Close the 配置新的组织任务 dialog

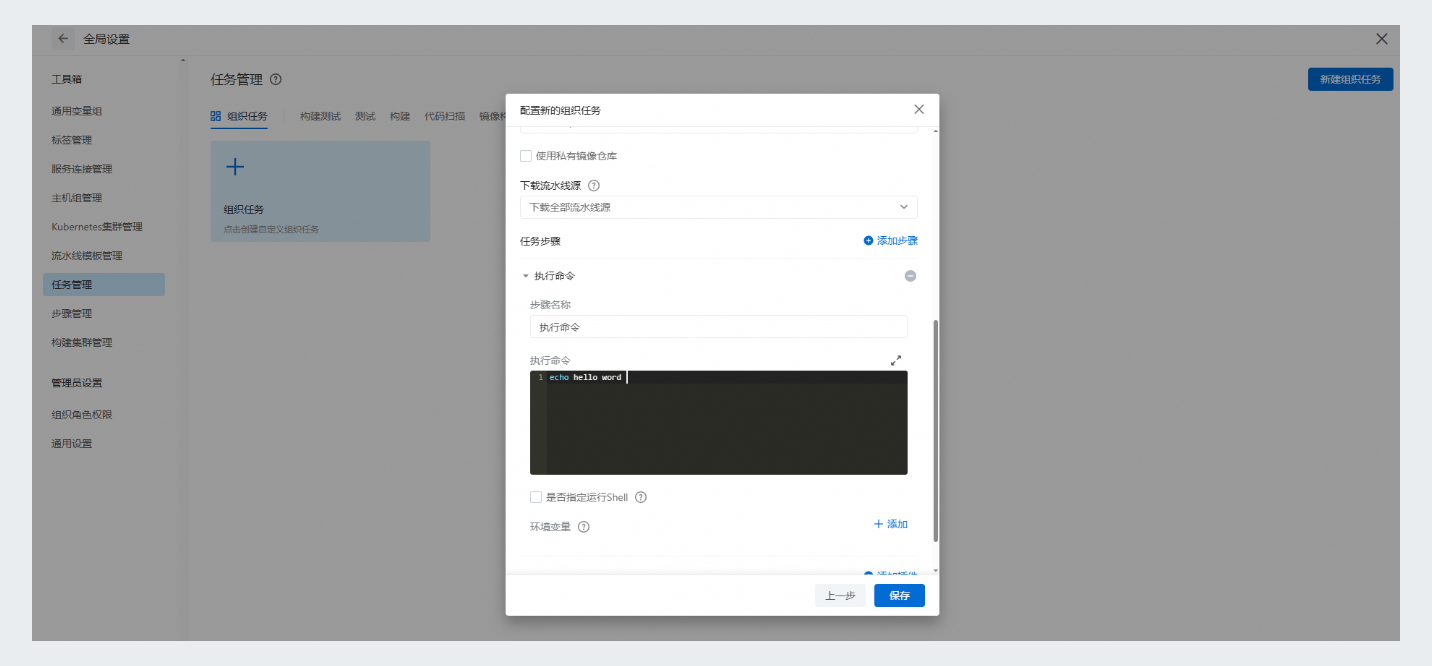point(919,109)
